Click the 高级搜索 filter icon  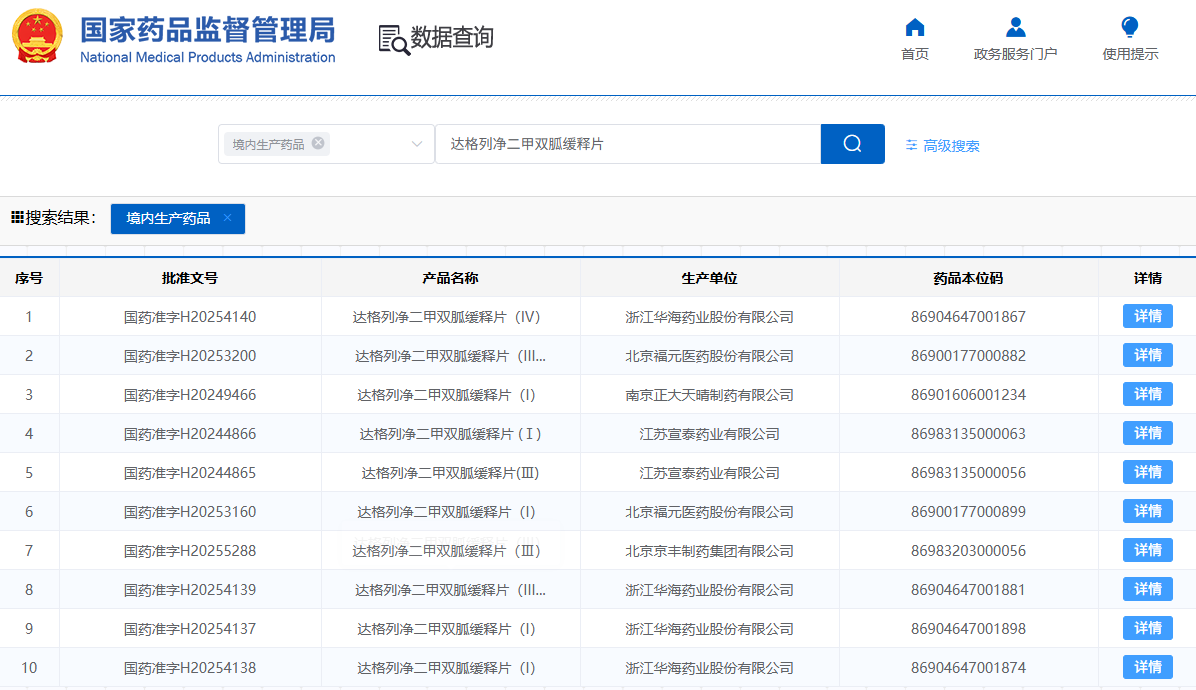pos(911,145)
